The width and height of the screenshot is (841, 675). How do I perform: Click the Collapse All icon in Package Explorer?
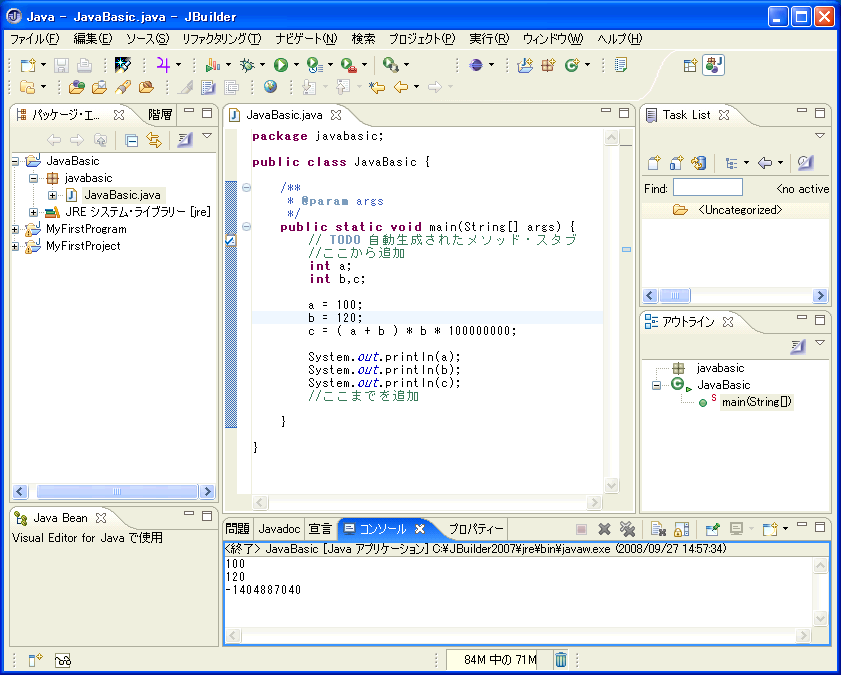tap(132, 140)
